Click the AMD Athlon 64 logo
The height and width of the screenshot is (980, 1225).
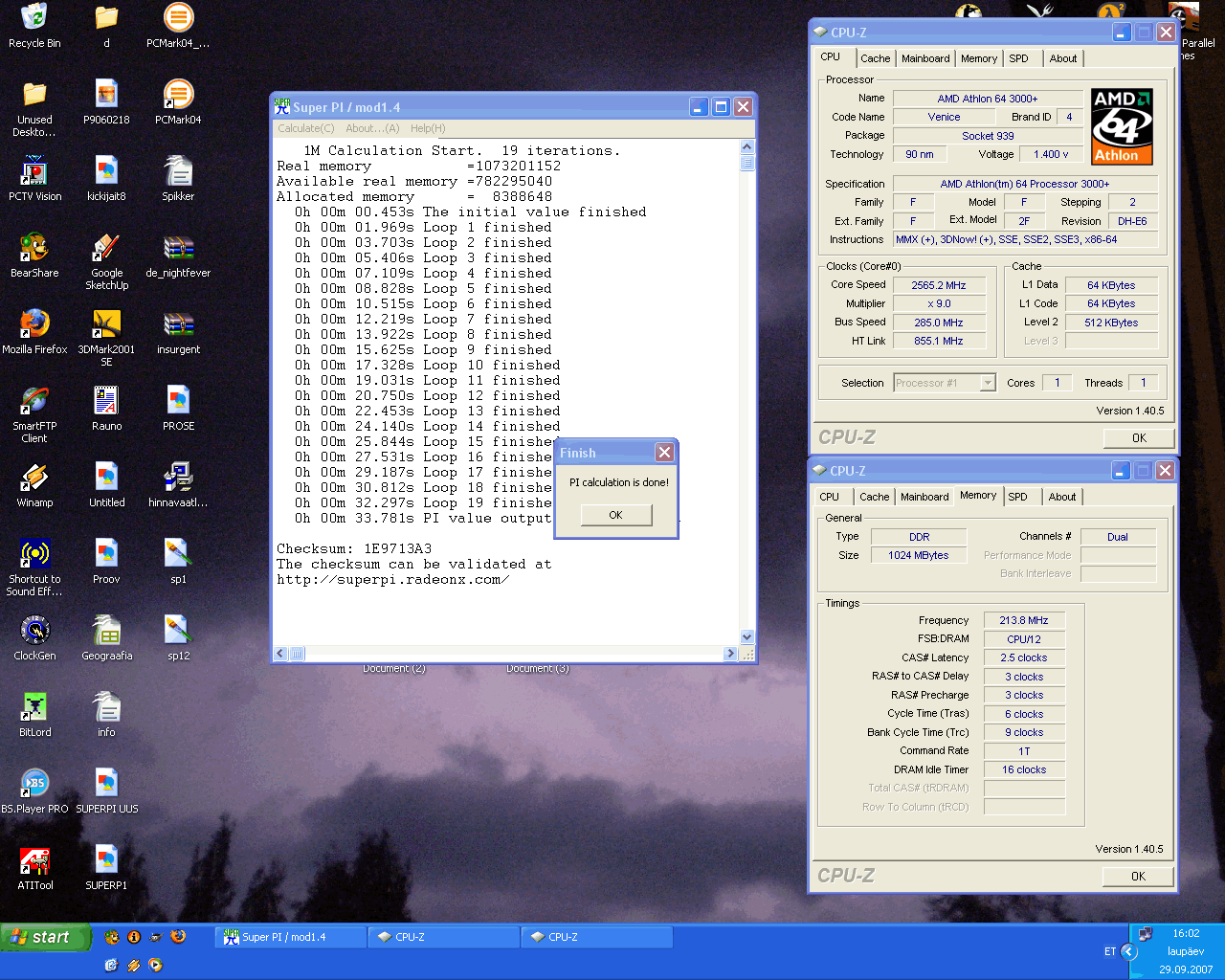(x=1122, y=126)
